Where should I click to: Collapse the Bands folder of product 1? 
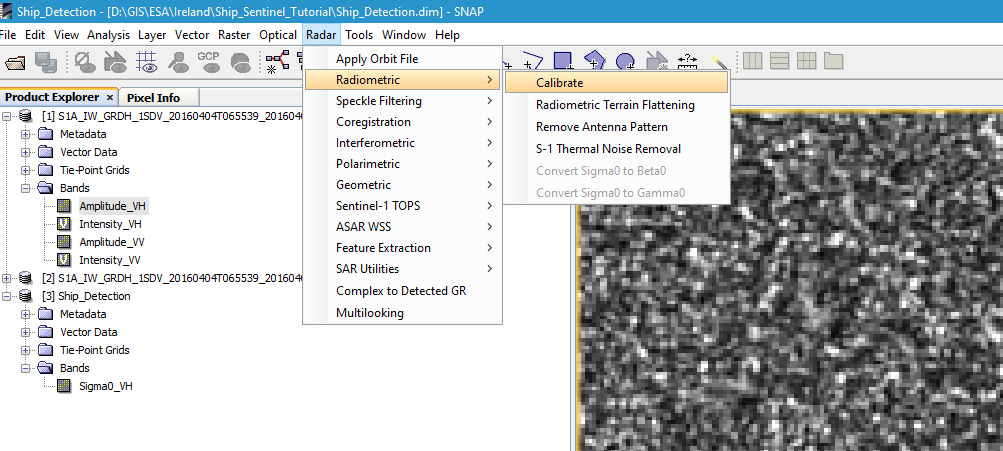[26, 188]
